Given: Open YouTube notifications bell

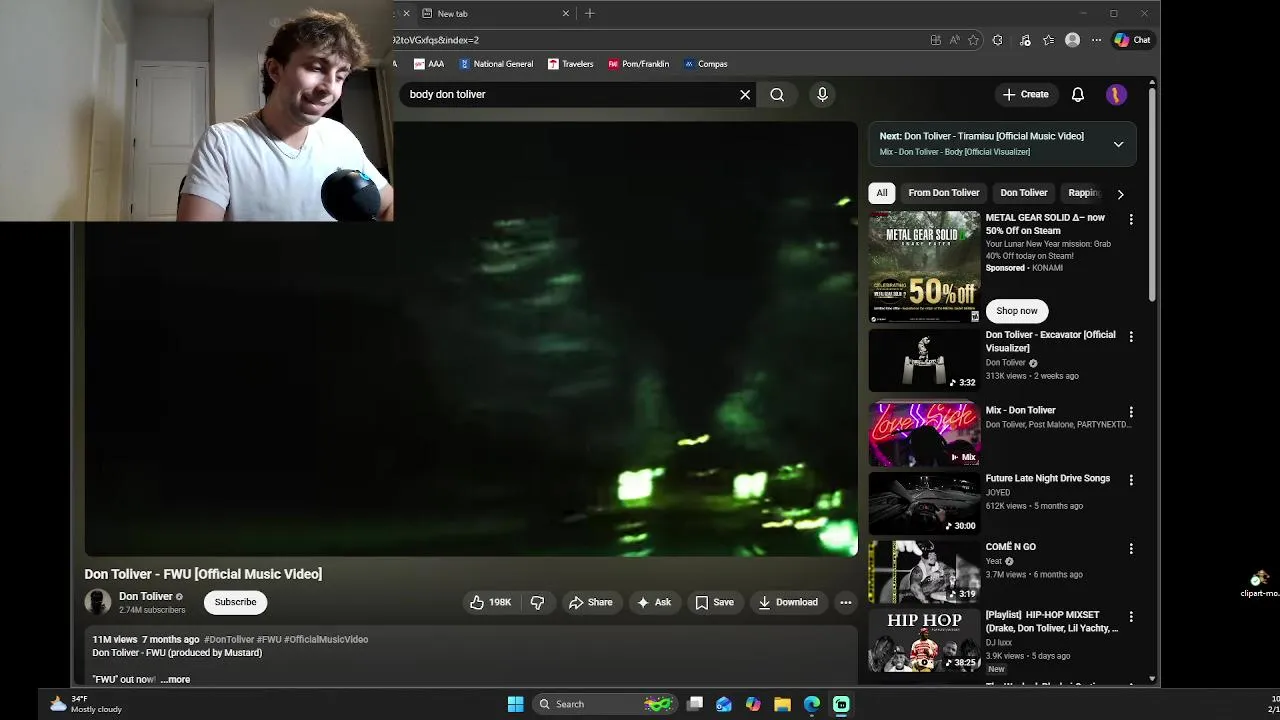Looking at the screenshot, I should tap(1078, 94).
